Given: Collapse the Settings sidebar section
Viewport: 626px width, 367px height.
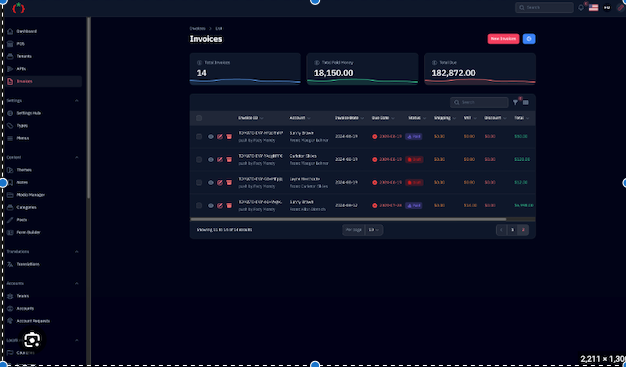Looking at the screenshot, I should [77, 101].
